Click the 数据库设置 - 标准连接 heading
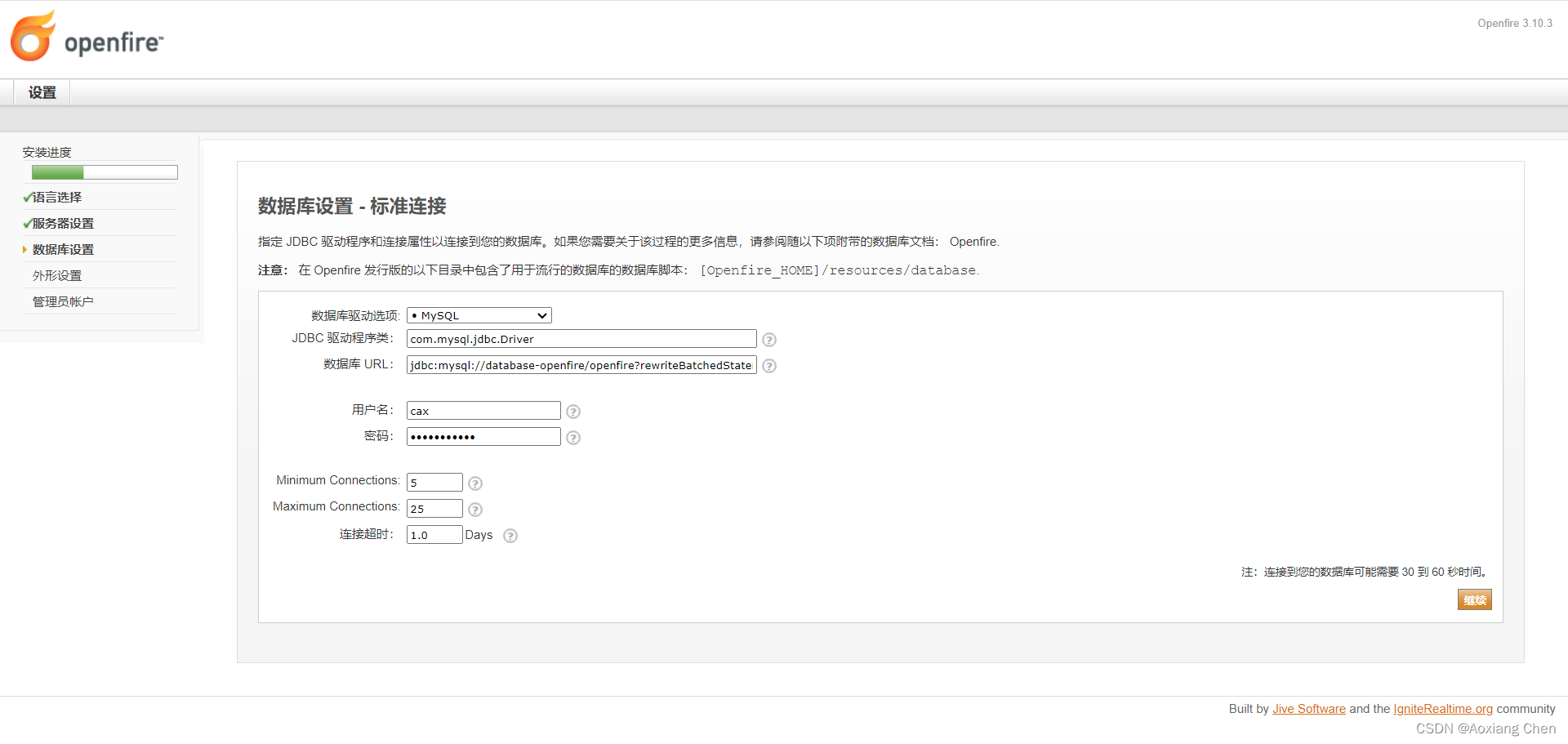Viewport: 1568px width, 744px height. [352, 206]
